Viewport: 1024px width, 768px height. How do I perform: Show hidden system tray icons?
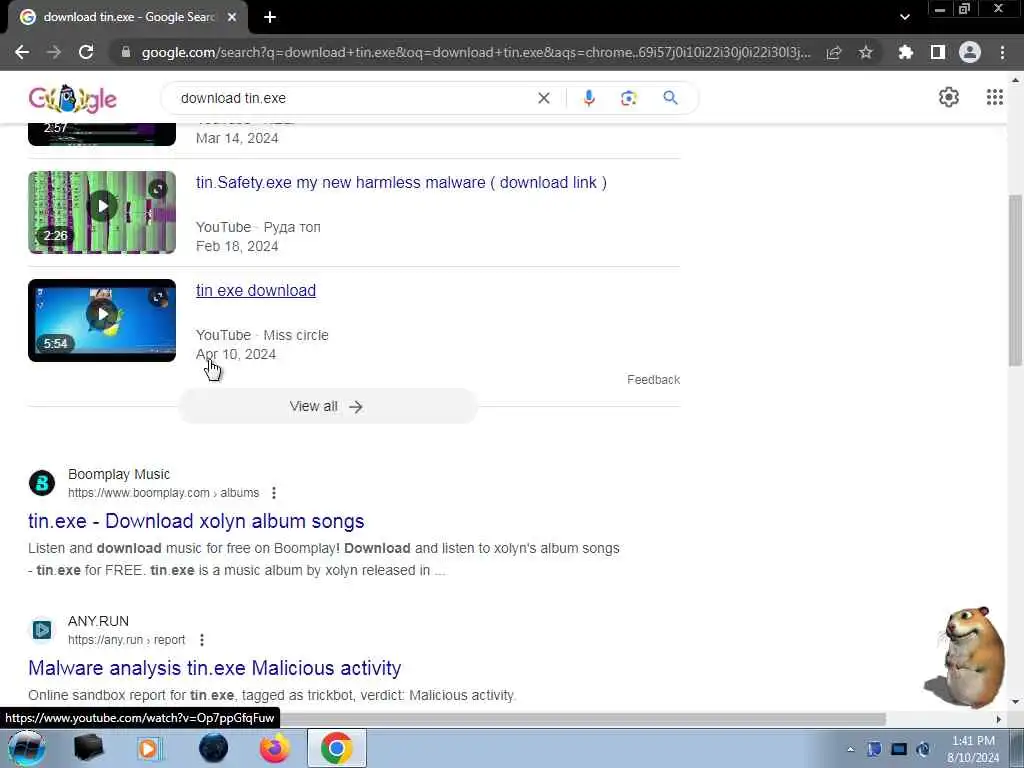[x=850, y=749]
